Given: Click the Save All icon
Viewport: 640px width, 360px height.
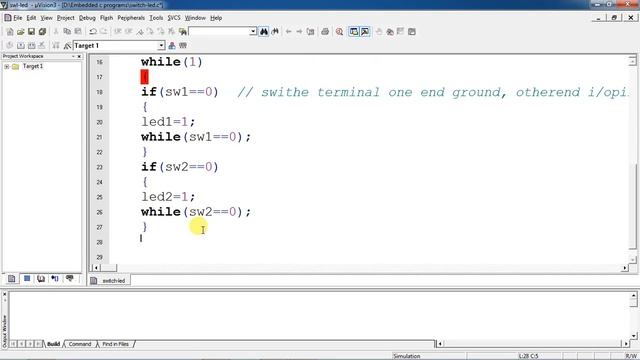Looking at the screenshot, I should point(42,31).
